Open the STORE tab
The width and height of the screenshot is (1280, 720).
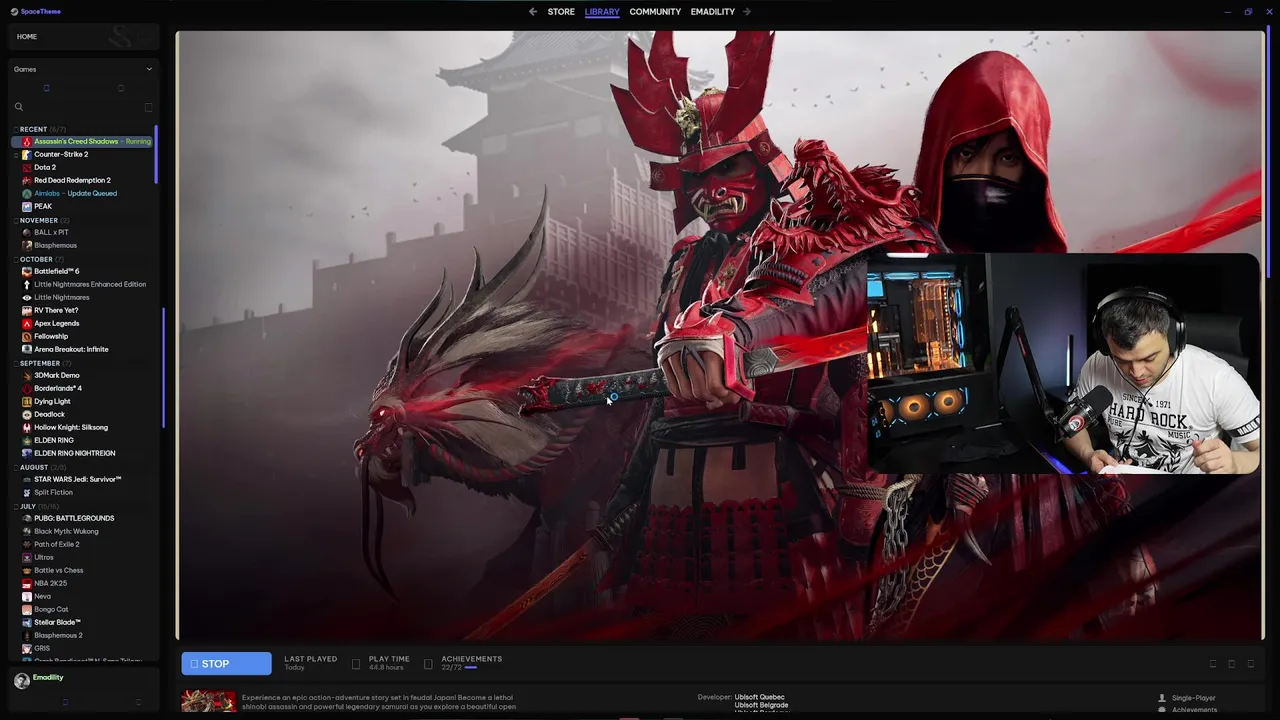coord(561,12)
